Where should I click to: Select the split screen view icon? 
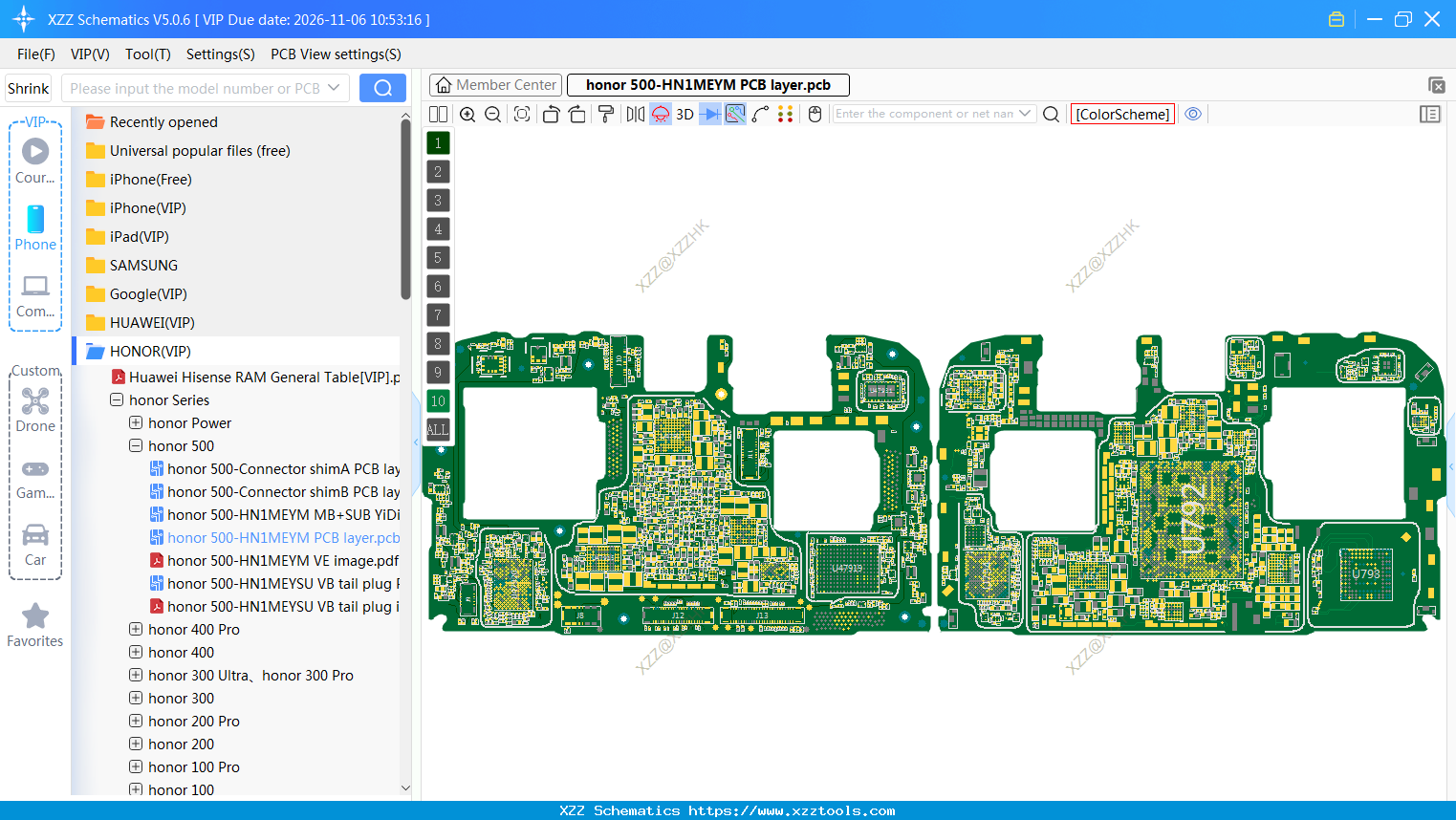pyautogui.click(x=437, y=114)
